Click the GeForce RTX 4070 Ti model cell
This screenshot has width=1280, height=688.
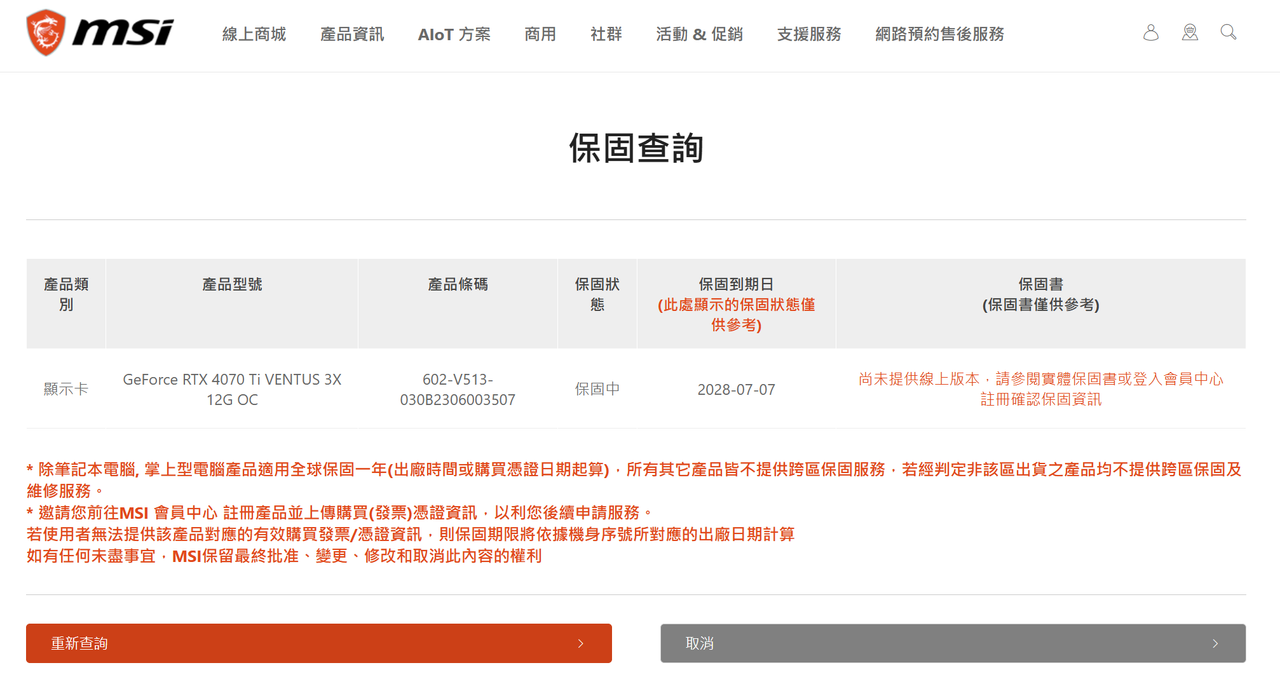click(x=232, y=389)
